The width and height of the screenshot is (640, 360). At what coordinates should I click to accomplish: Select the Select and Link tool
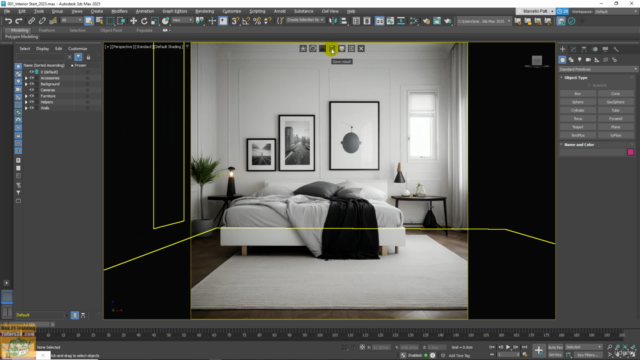coord(31,21)
